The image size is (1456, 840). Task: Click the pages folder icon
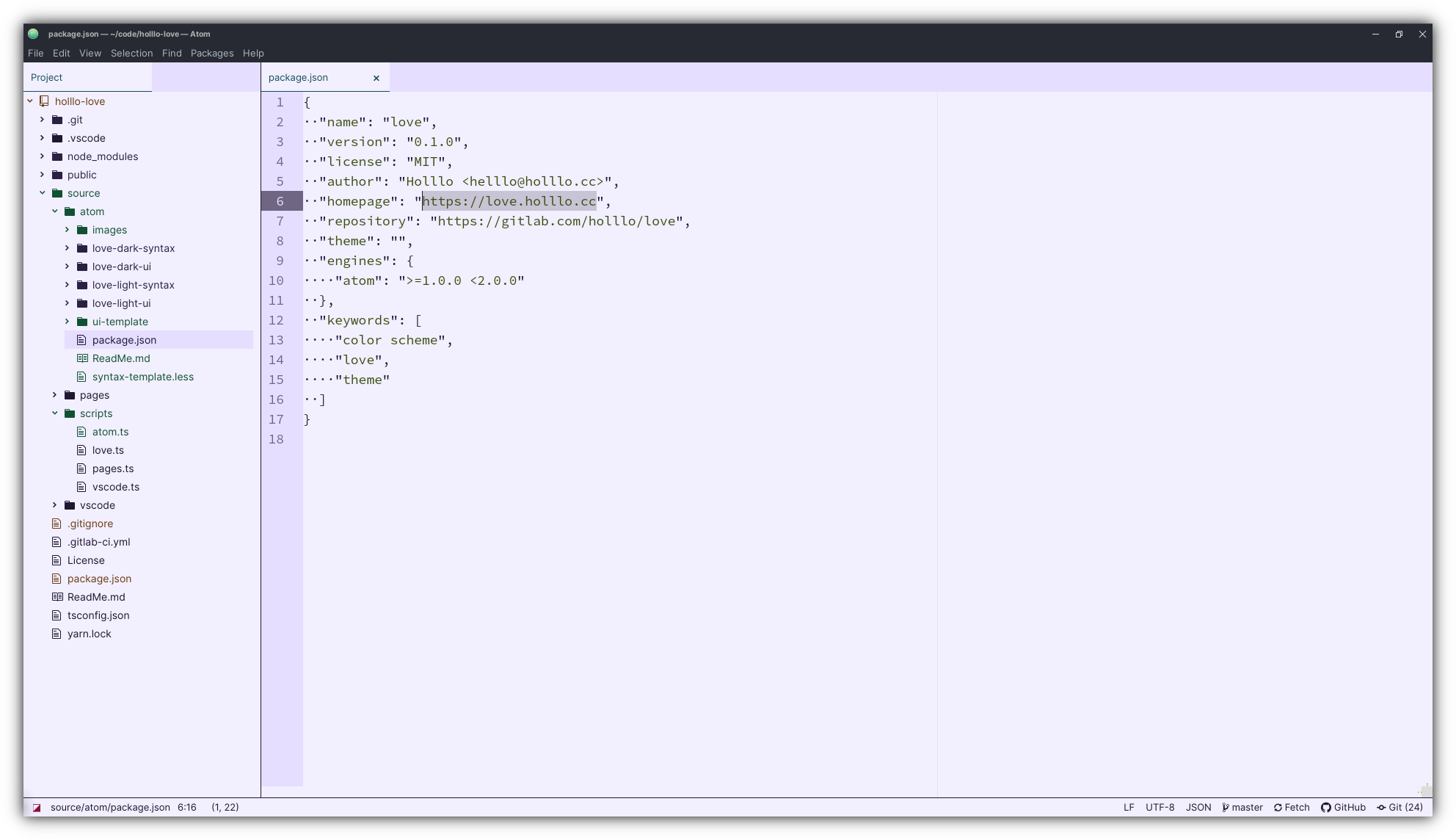click(x=70, y=395)
